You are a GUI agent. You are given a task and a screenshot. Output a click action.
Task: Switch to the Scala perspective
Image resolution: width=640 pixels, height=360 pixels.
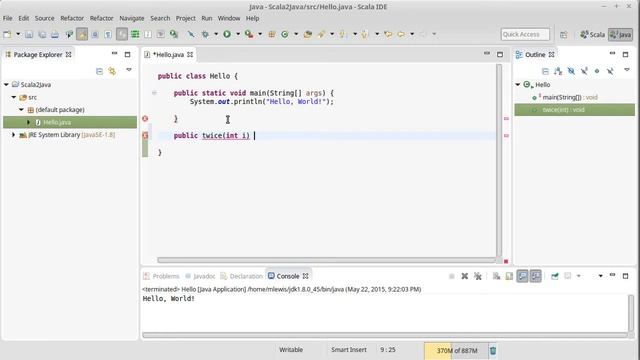[x=592, y=35]
